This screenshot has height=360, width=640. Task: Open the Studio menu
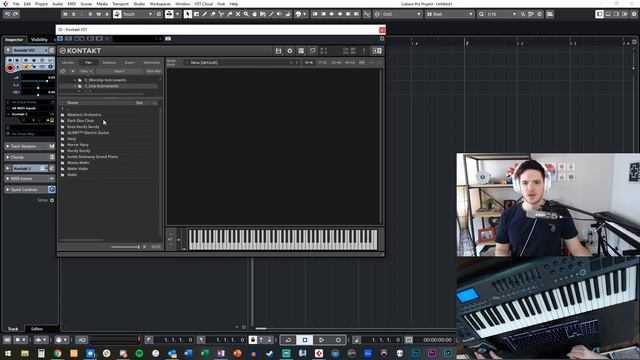pos(139,4)
